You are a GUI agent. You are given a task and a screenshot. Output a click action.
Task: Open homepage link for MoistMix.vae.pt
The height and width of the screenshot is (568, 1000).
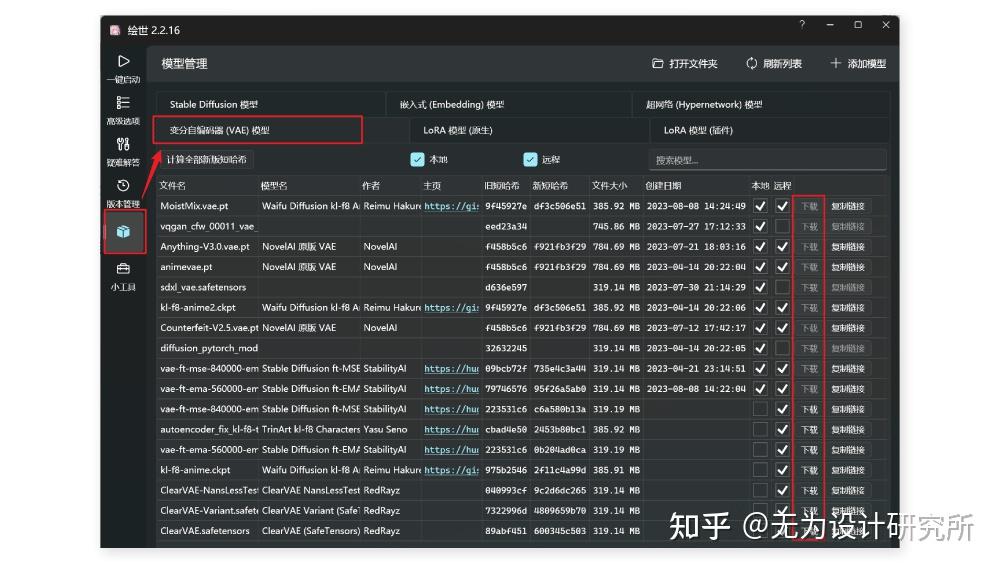(x=452, y=206)
